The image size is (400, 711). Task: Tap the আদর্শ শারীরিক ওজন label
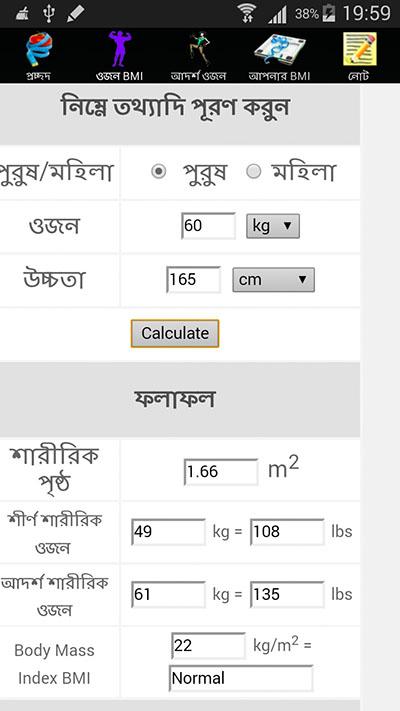click(x=54, y=596)
